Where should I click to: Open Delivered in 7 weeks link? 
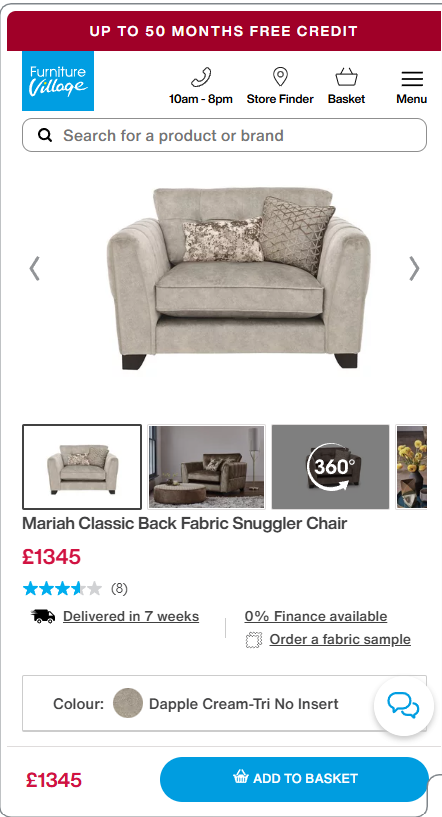click(131, 616)
